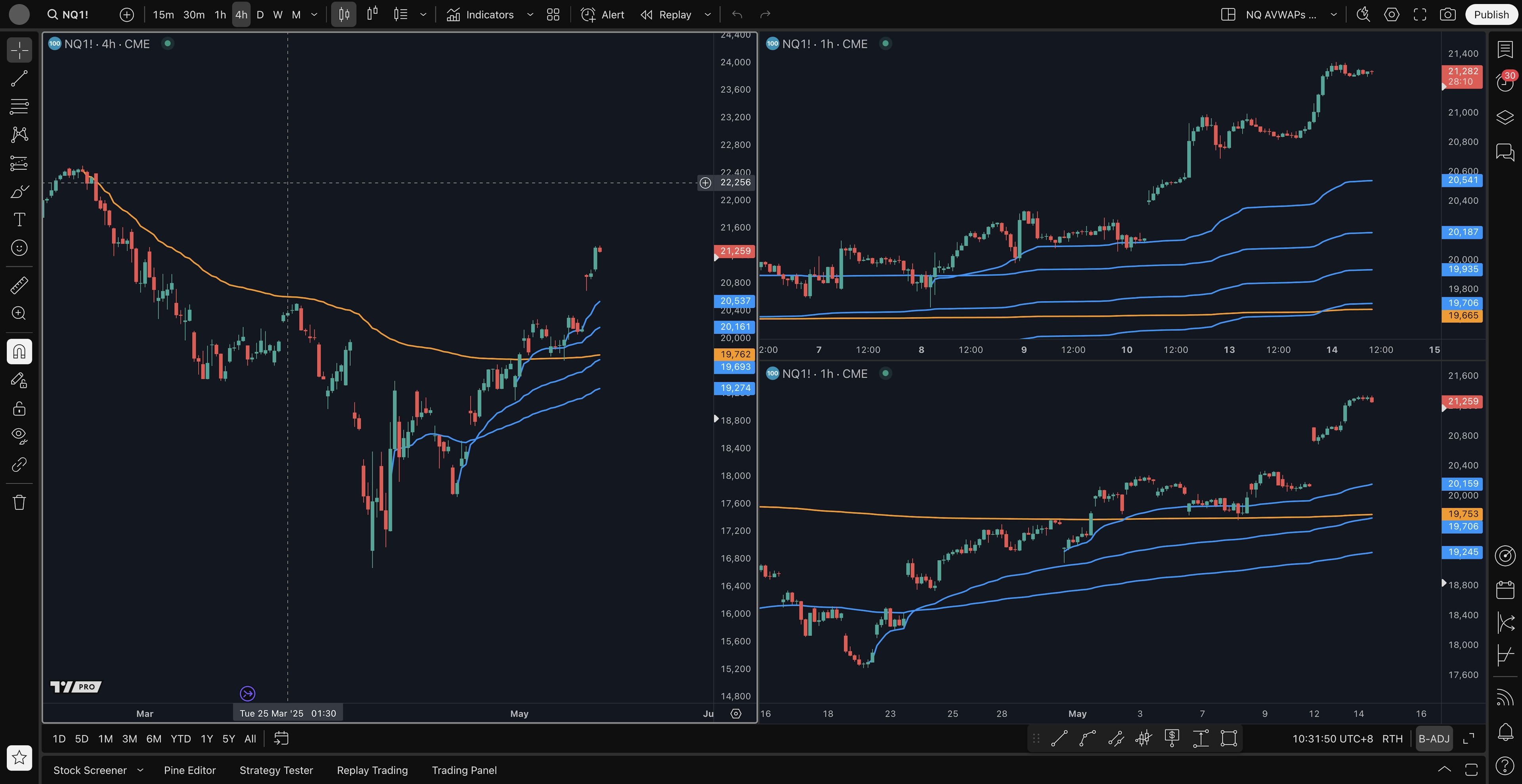Screen dimensions: 1522x784
Task: Switch to the Strategy Tester tab
Action: (x=276, y=770)
